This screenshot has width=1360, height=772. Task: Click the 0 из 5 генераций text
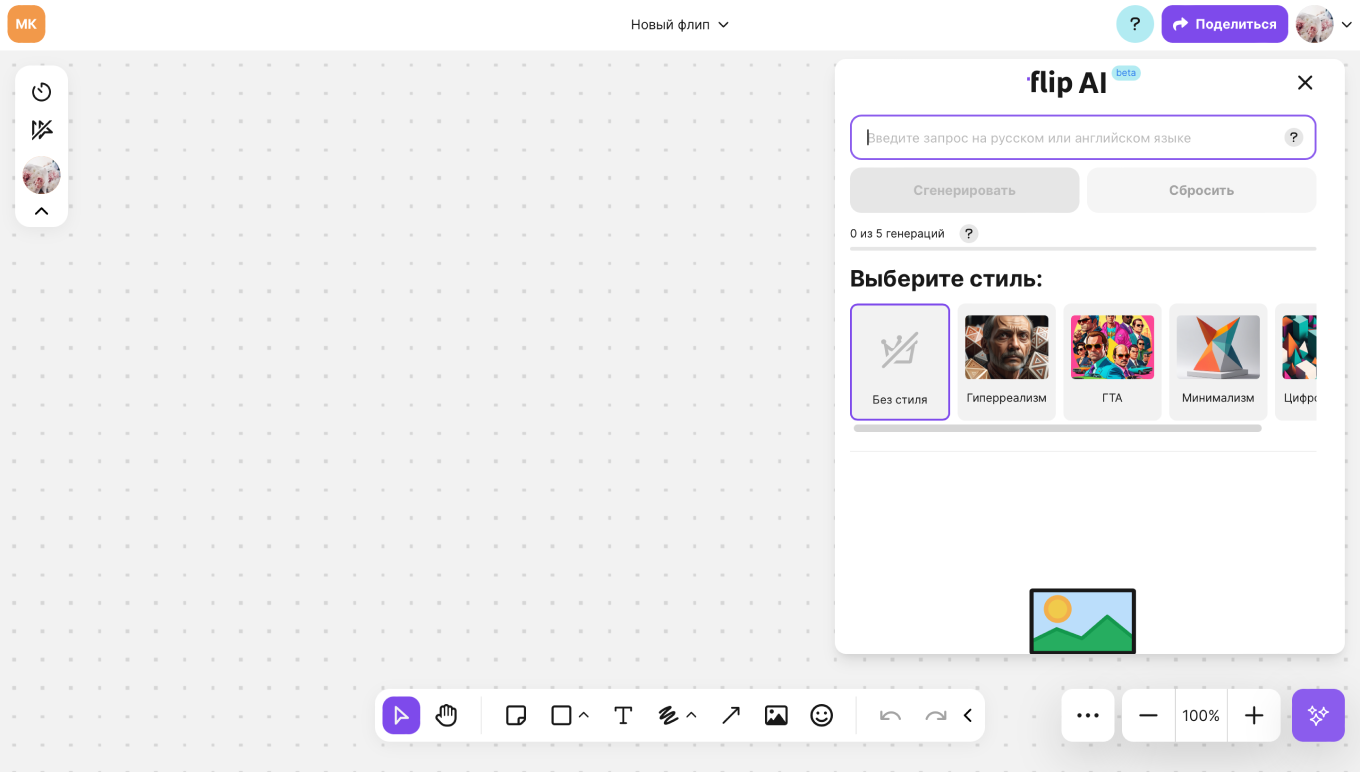[897, 233]
